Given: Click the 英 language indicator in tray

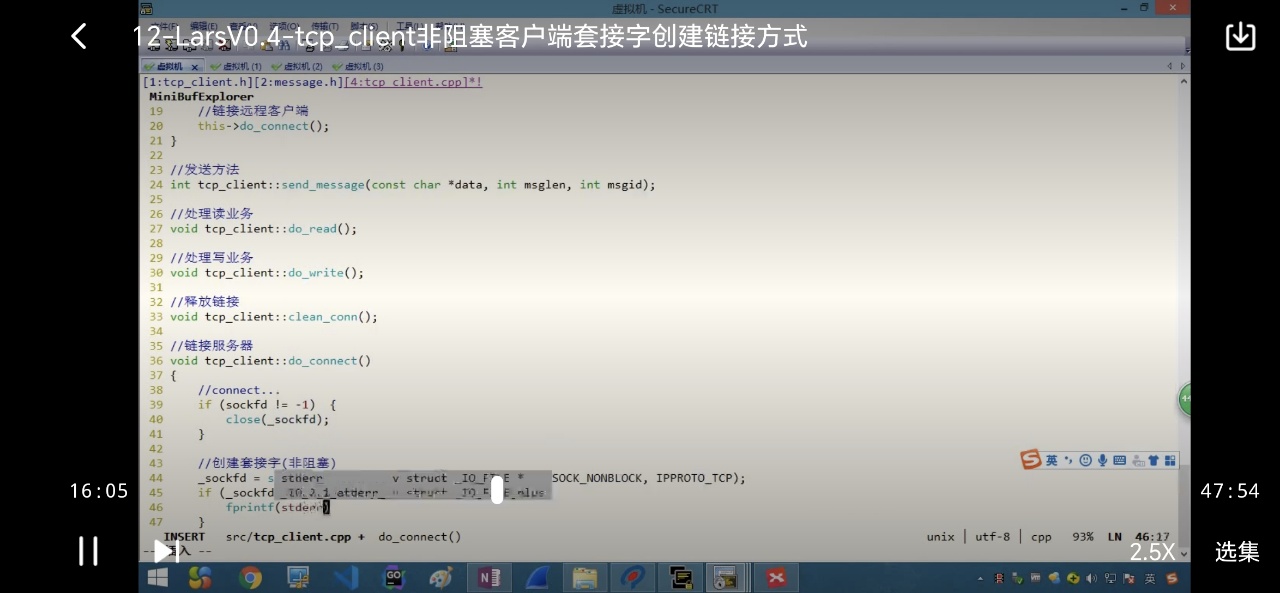Looking at the screenshot, I should pos(1150,578).
